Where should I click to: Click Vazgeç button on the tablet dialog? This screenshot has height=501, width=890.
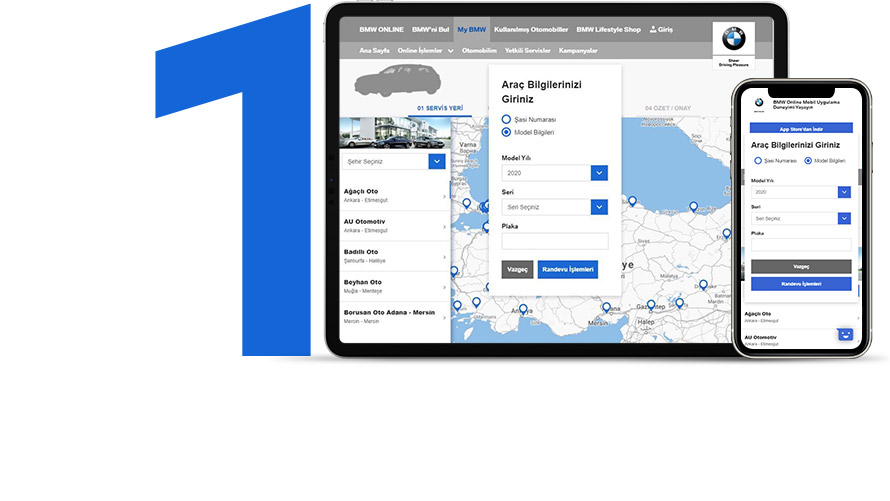click(517, 270)
